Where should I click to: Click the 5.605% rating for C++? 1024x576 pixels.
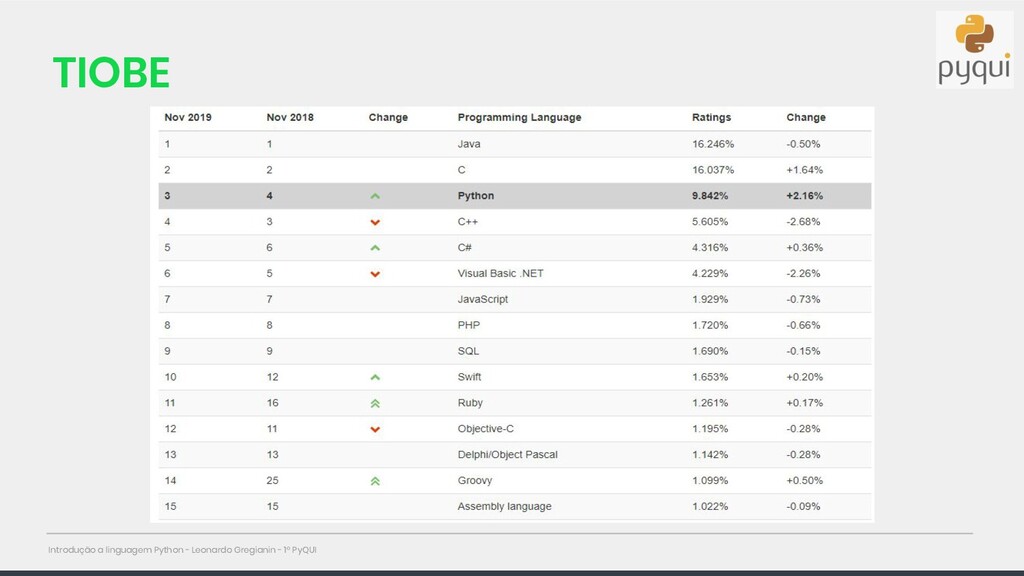tap(710, 221)
